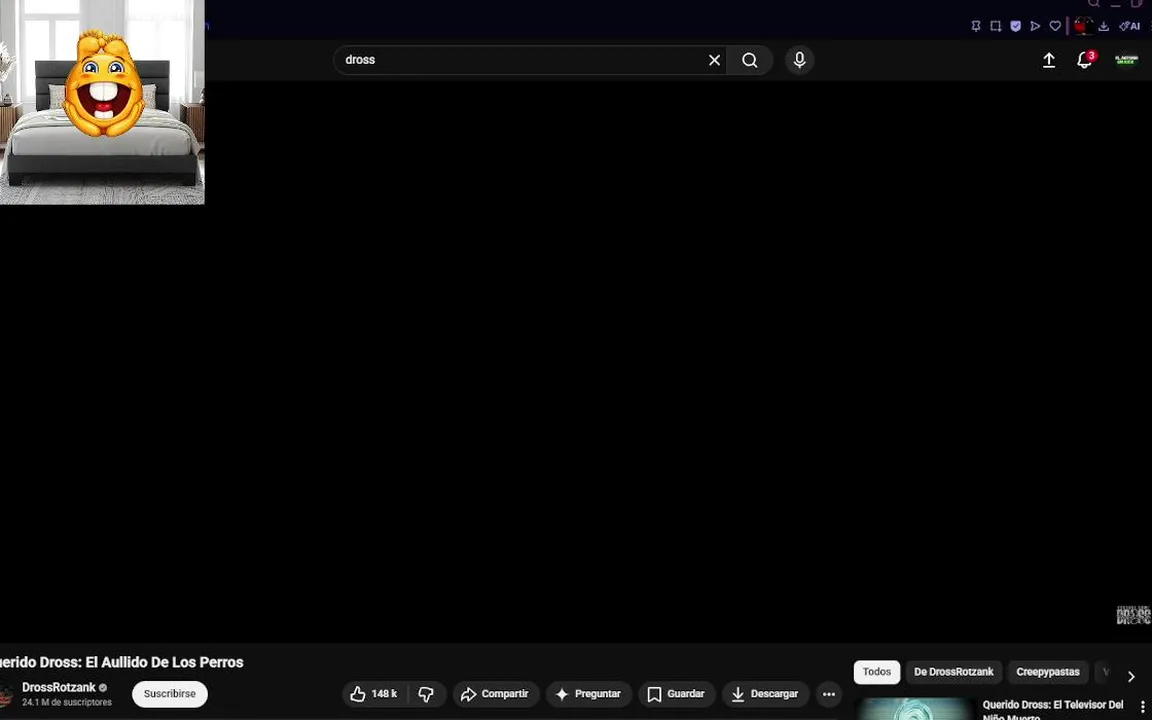Click the '24.1 M de suscriptores' text
Screen dimensions: 1152x720
coord(67,702)
